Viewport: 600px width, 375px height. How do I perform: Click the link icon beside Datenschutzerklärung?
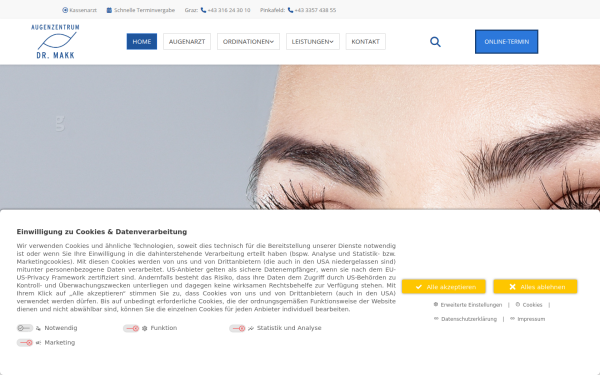click(x=436, y=319)
